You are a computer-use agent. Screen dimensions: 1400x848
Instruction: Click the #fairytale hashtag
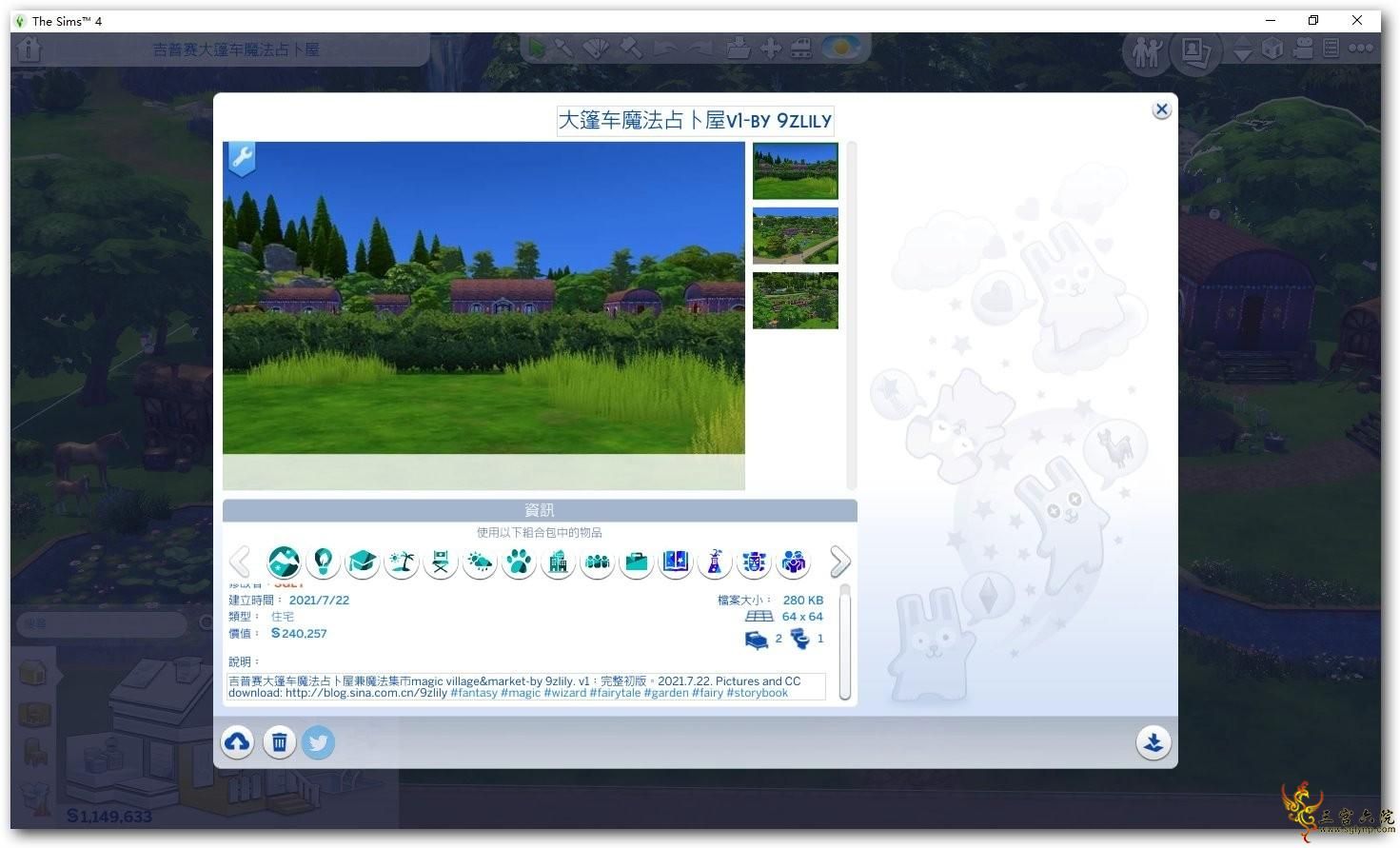click(x=615, y=693)
